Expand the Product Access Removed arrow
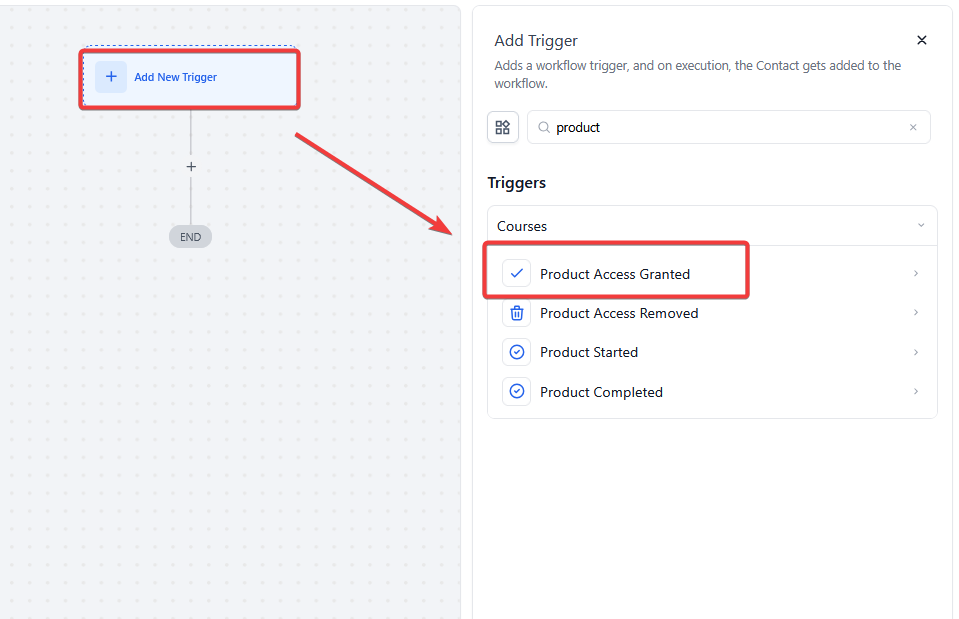 coord(916,313)
